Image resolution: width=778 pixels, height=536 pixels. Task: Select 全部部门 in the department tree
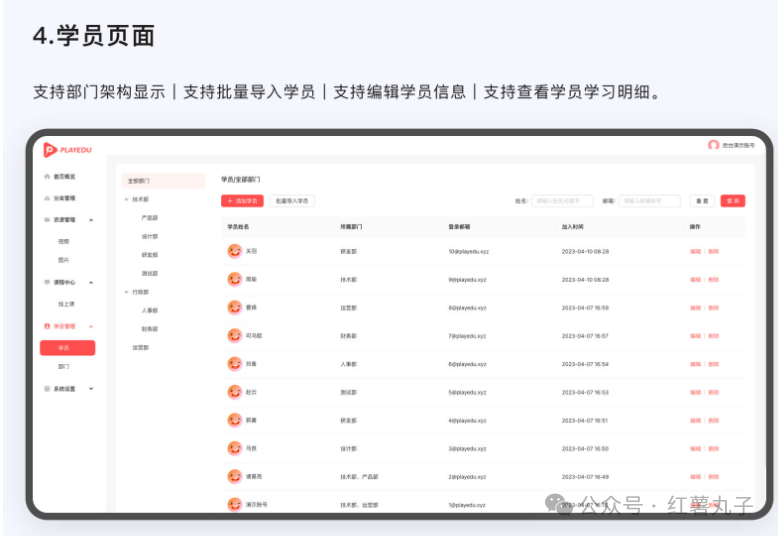163,181
